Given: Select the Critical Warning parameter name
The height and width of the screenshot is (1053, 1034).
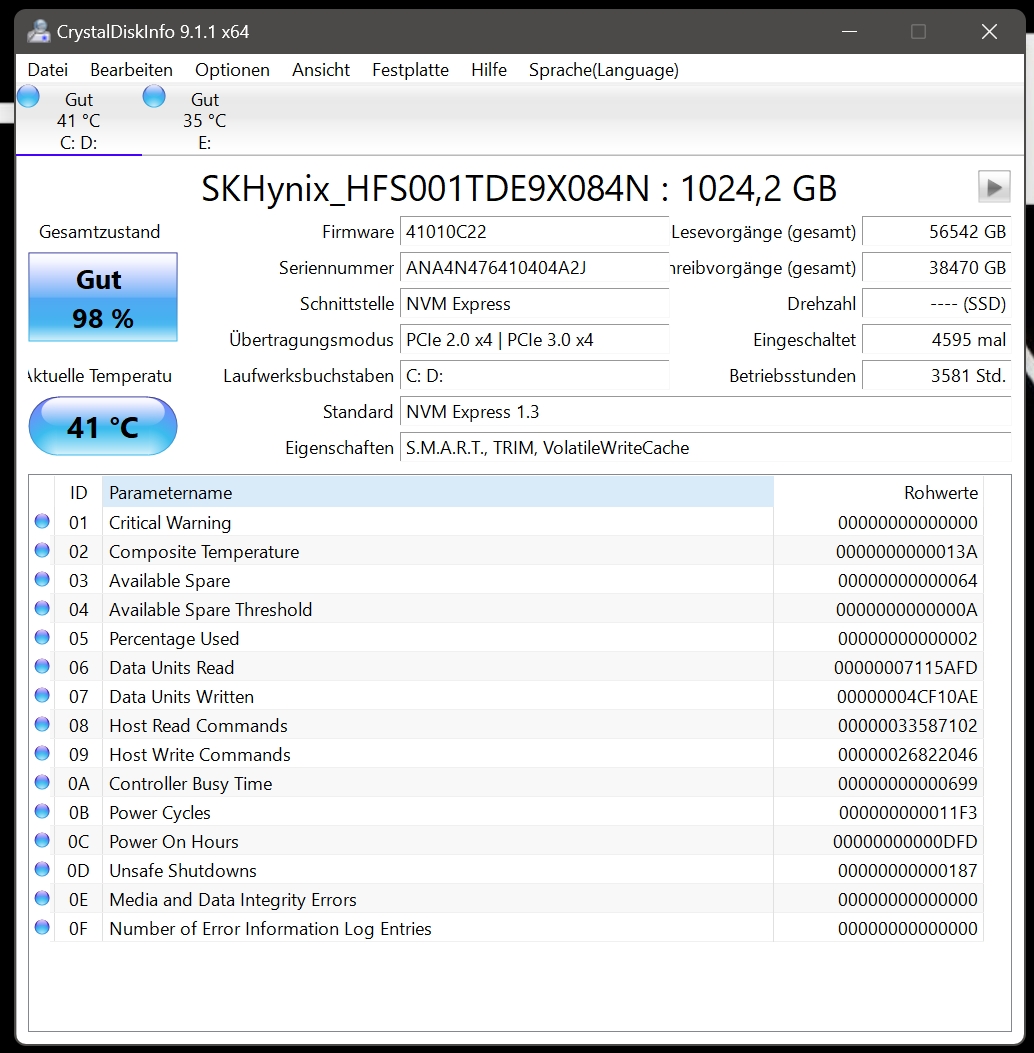Looking at the screenshot, I should (x=170, y=522).
